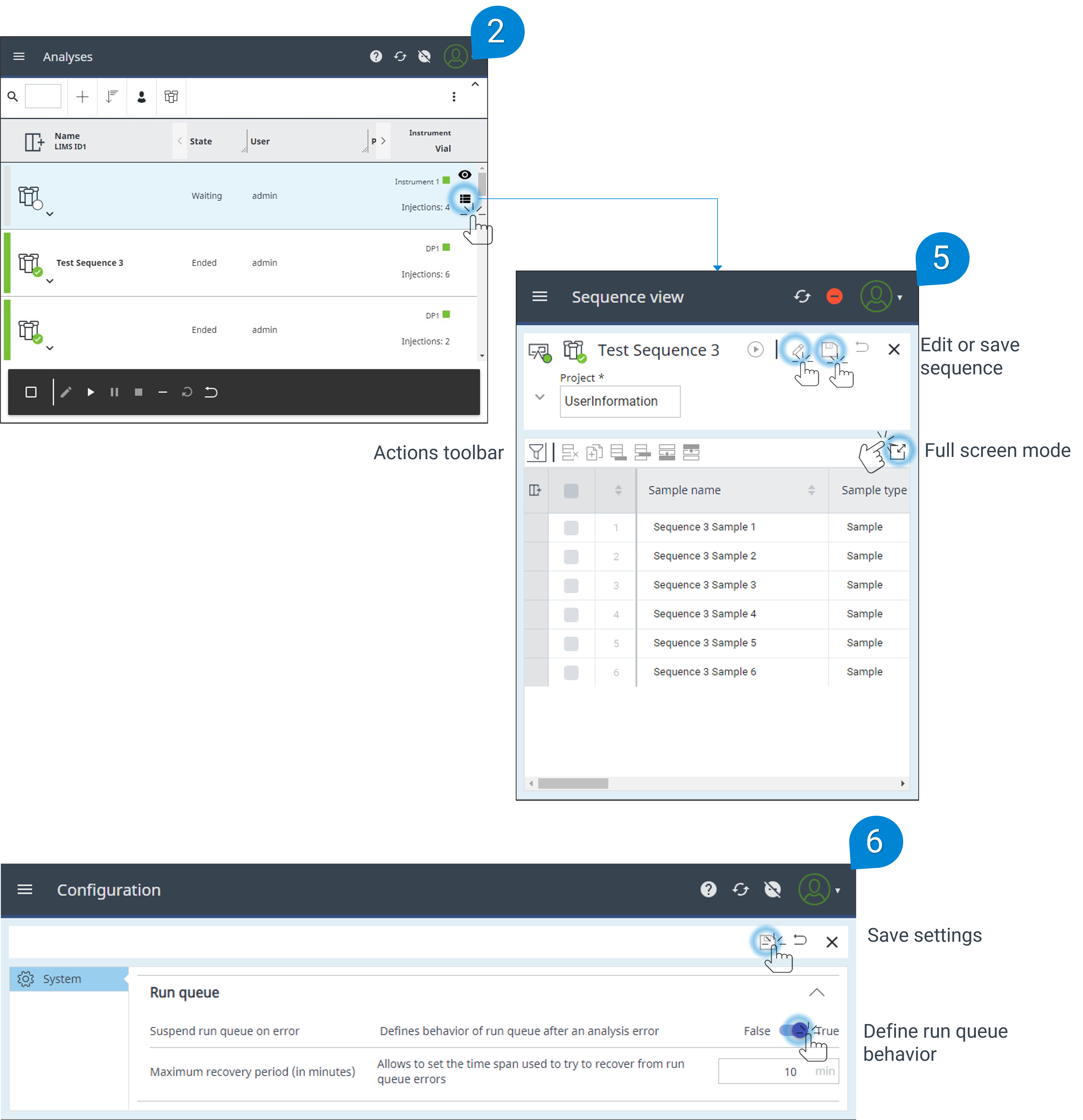Open column chooser in the sample table
1083x1120 pixels.
tap(535, 490)
